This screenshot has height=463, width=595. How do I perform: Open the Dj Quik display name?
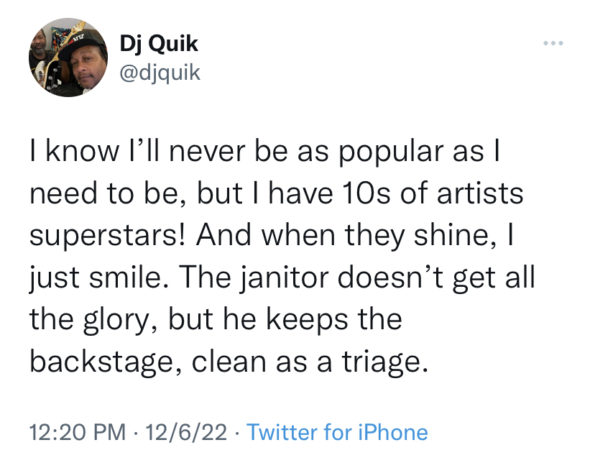(159, 44)
